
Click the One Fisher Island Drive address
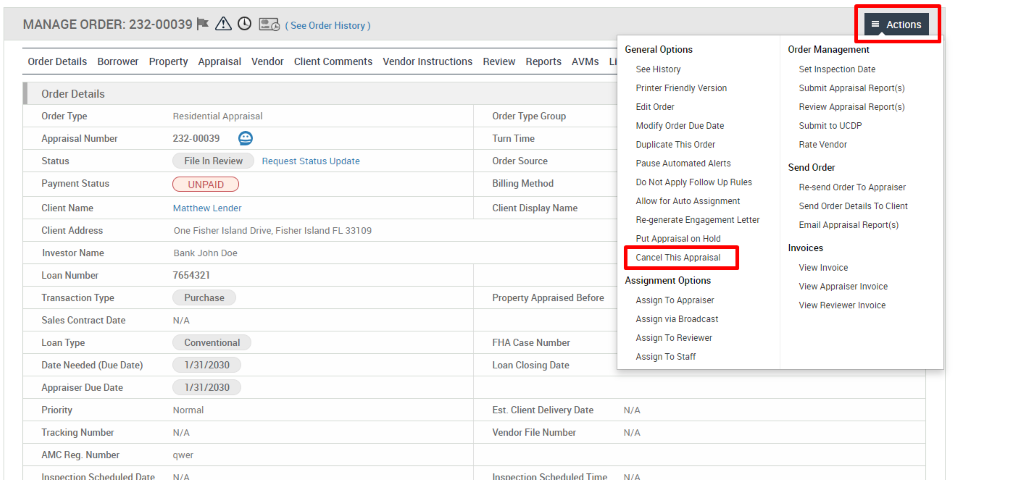tap(273, 231)
